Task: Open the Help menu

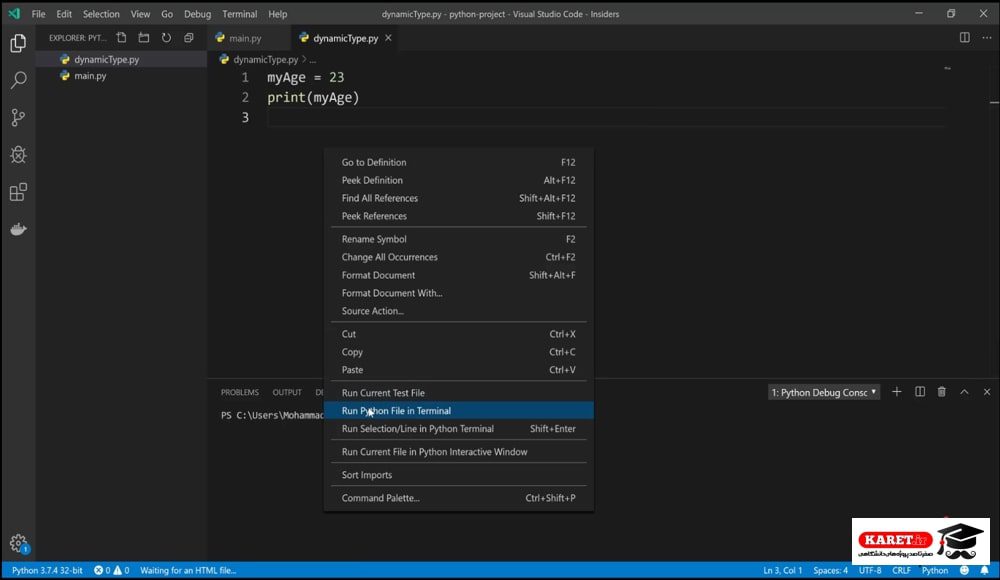Action: tap(277, 14)
